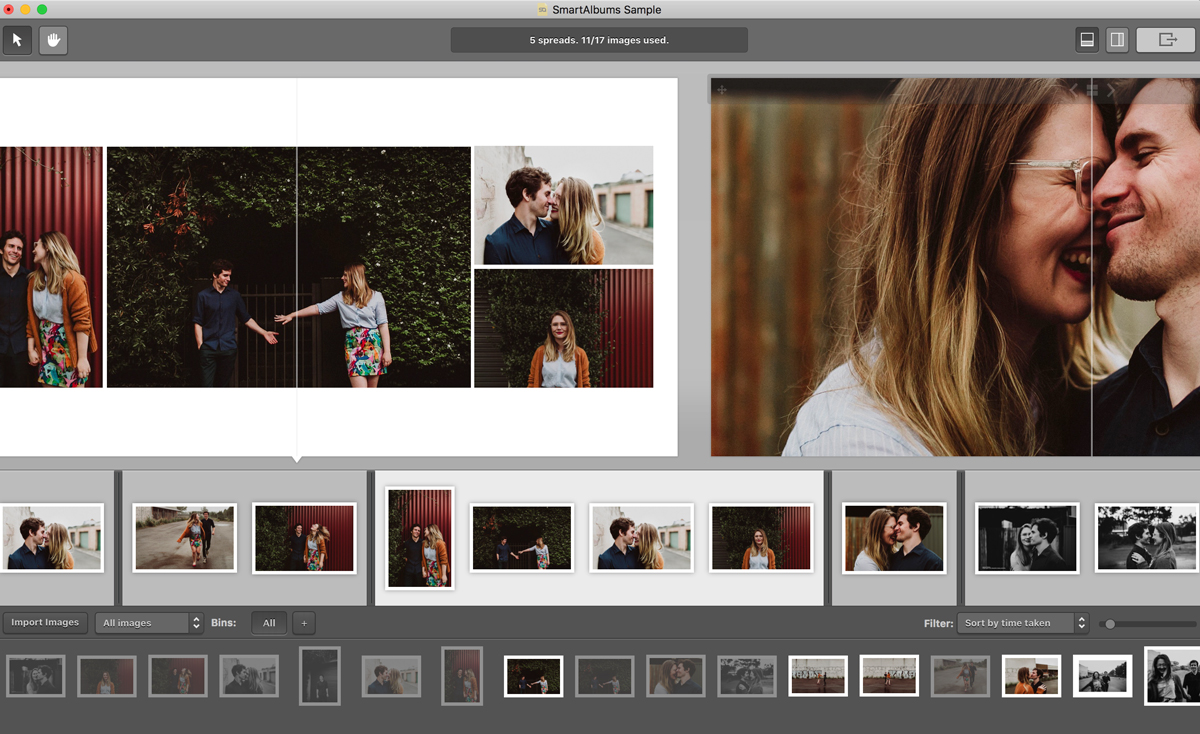Go to next layout with right chevron
Viewport: 1200px width, 734px height.
pos(1110,90)
